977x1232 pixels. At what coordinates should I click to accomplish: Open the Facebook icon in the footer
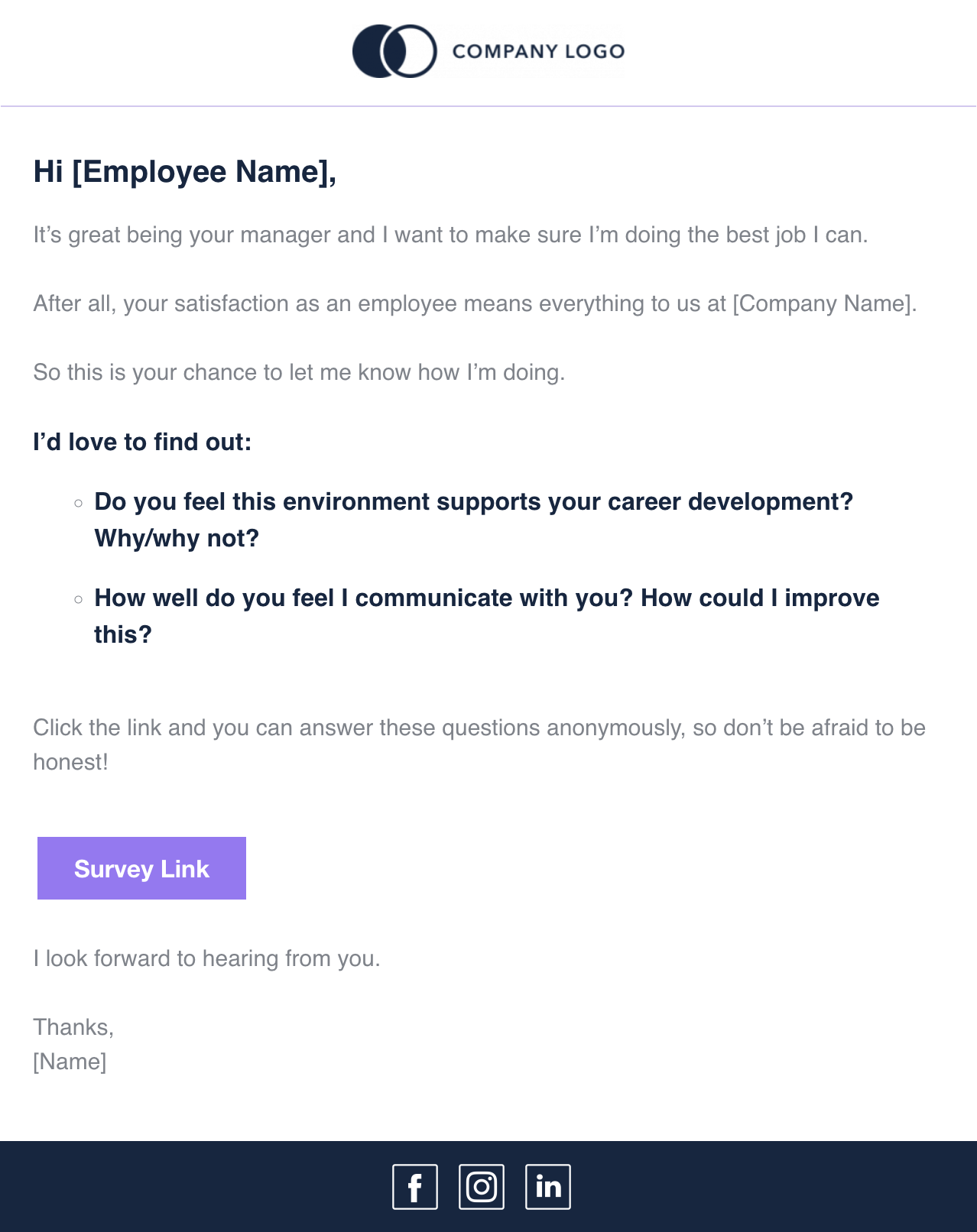coord(415,1187)
